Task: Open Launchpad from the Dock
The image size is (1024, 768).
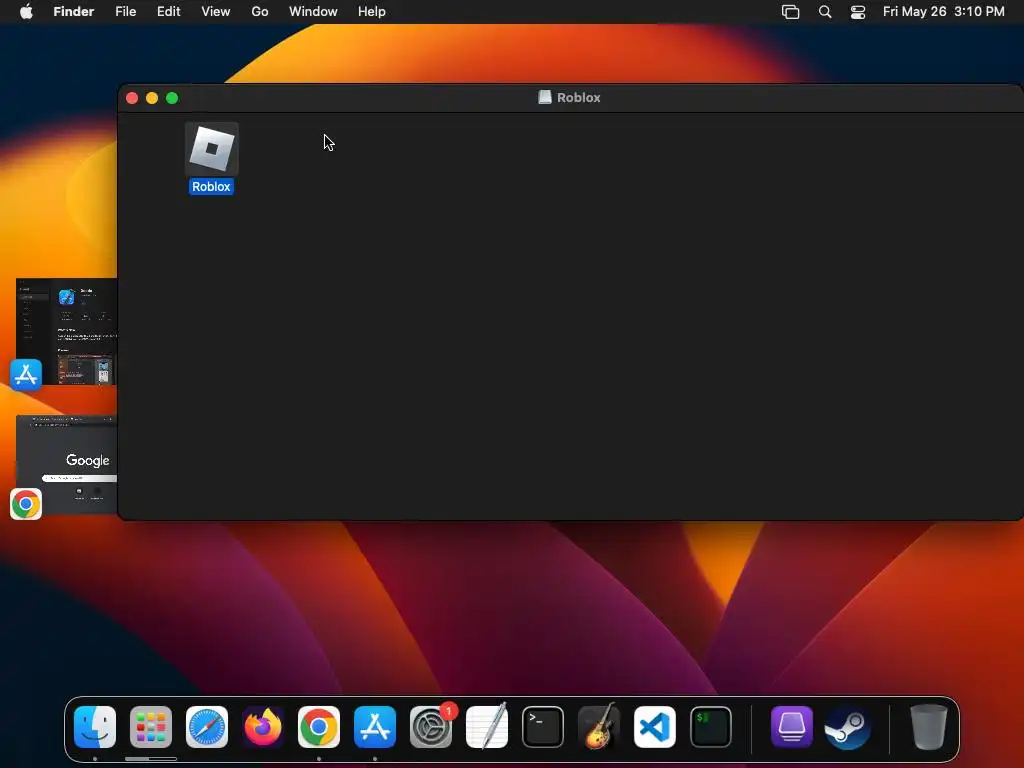Action: pyautogui.click(x=151, y=727)
